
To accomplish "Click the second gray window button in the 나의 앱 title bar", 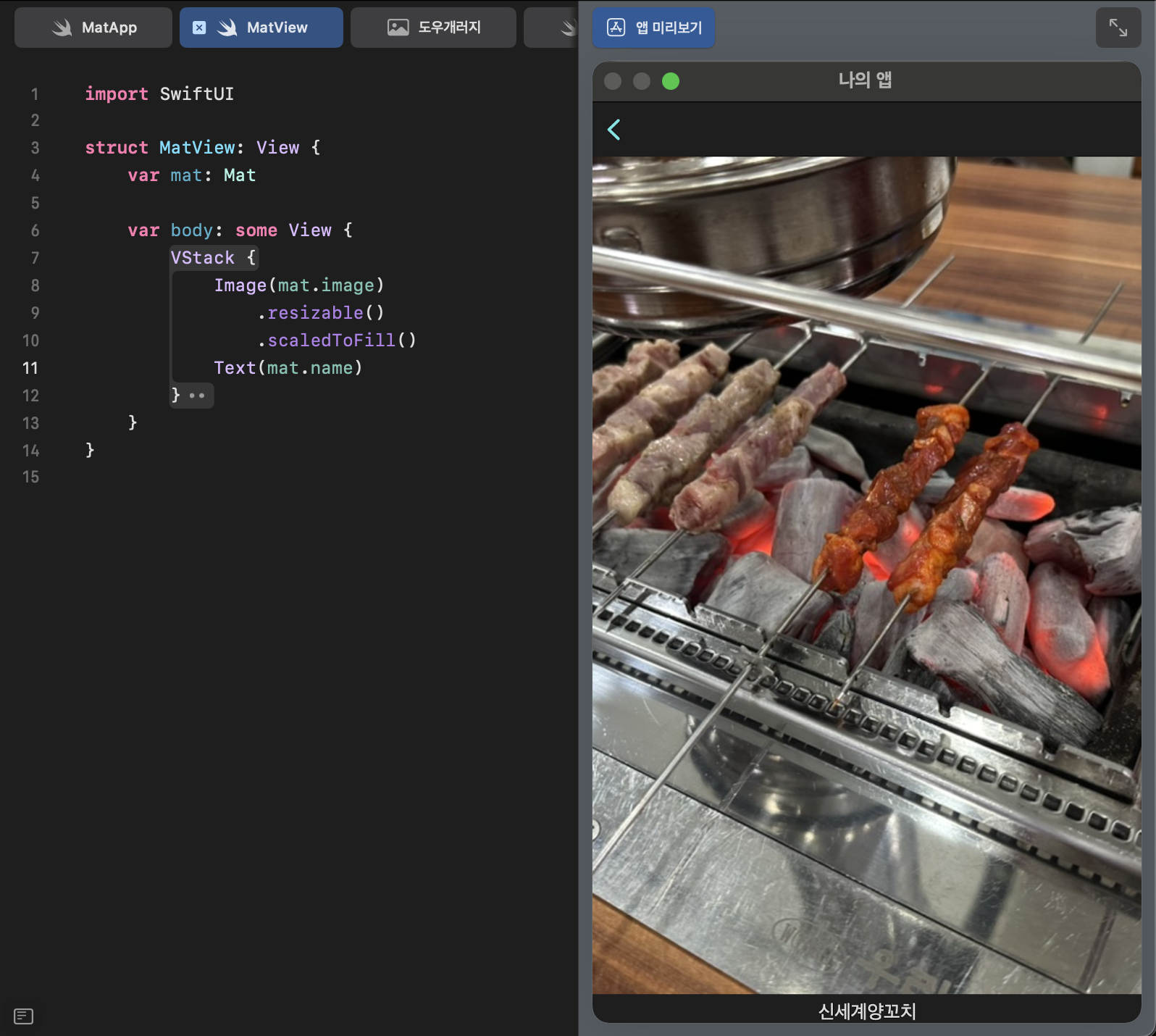I will click(x=642, y=81).
